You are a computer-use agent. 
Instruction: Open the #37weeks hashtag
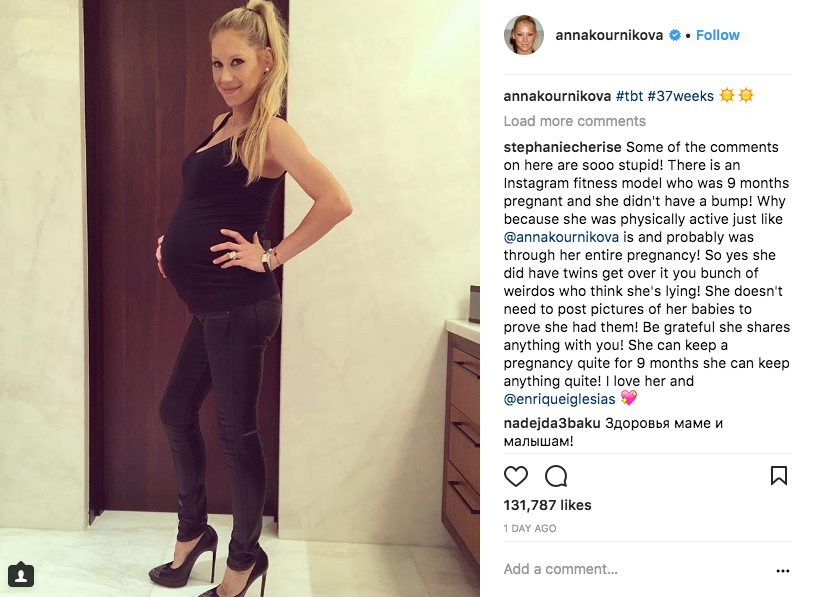pyautogui.click(x=680, y=96)
